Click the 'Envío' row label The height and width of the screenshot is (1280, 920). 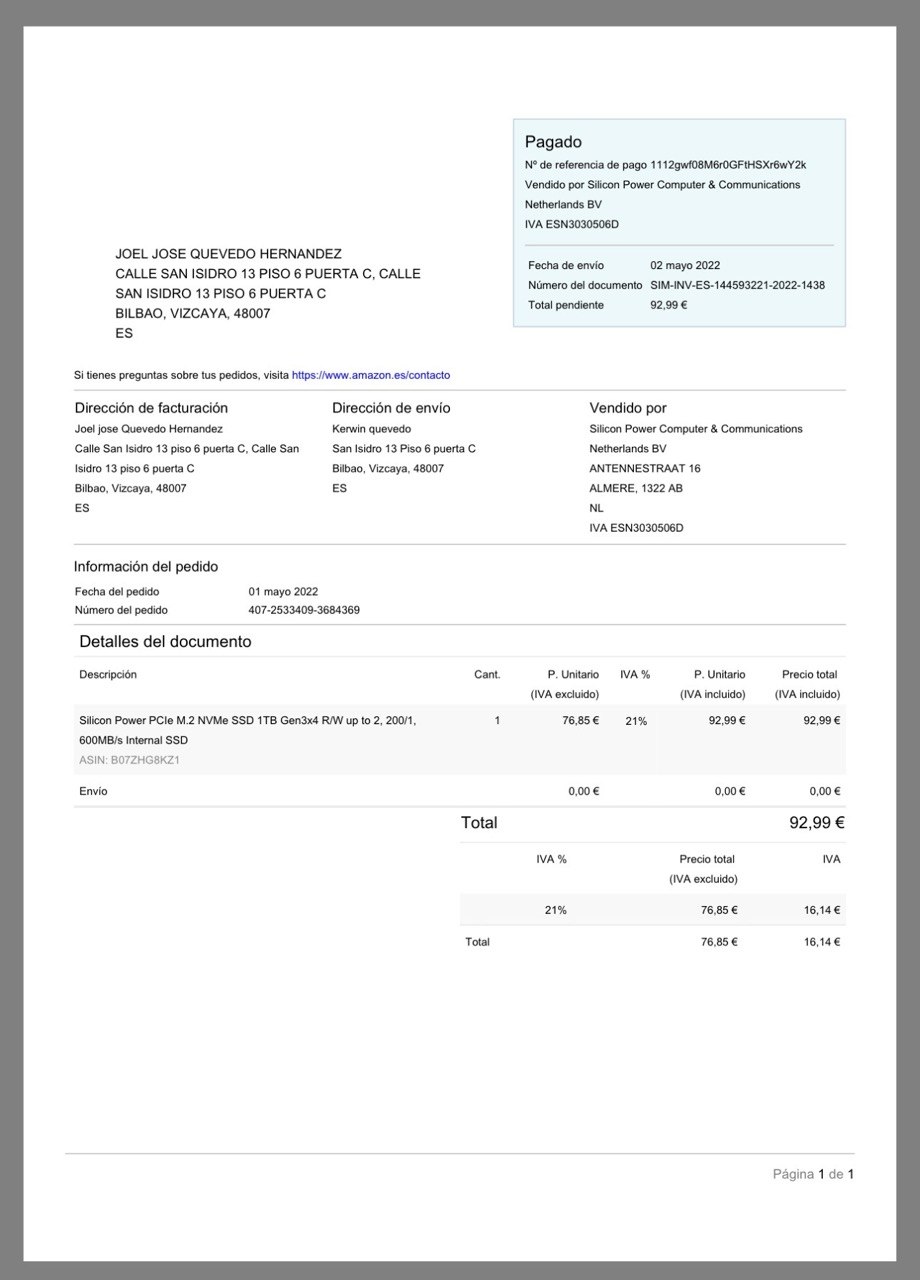[x=93, y=791]
